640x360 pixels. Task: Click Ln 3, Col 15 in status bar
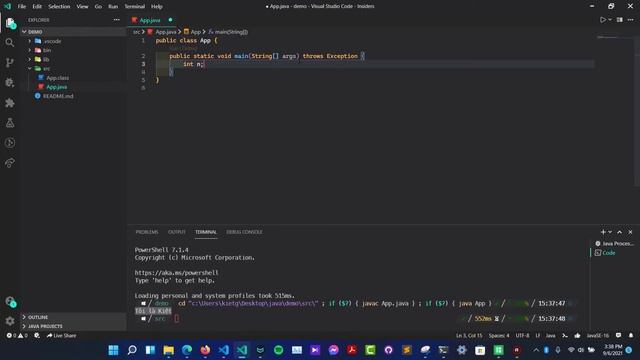(x=469, y=336)
